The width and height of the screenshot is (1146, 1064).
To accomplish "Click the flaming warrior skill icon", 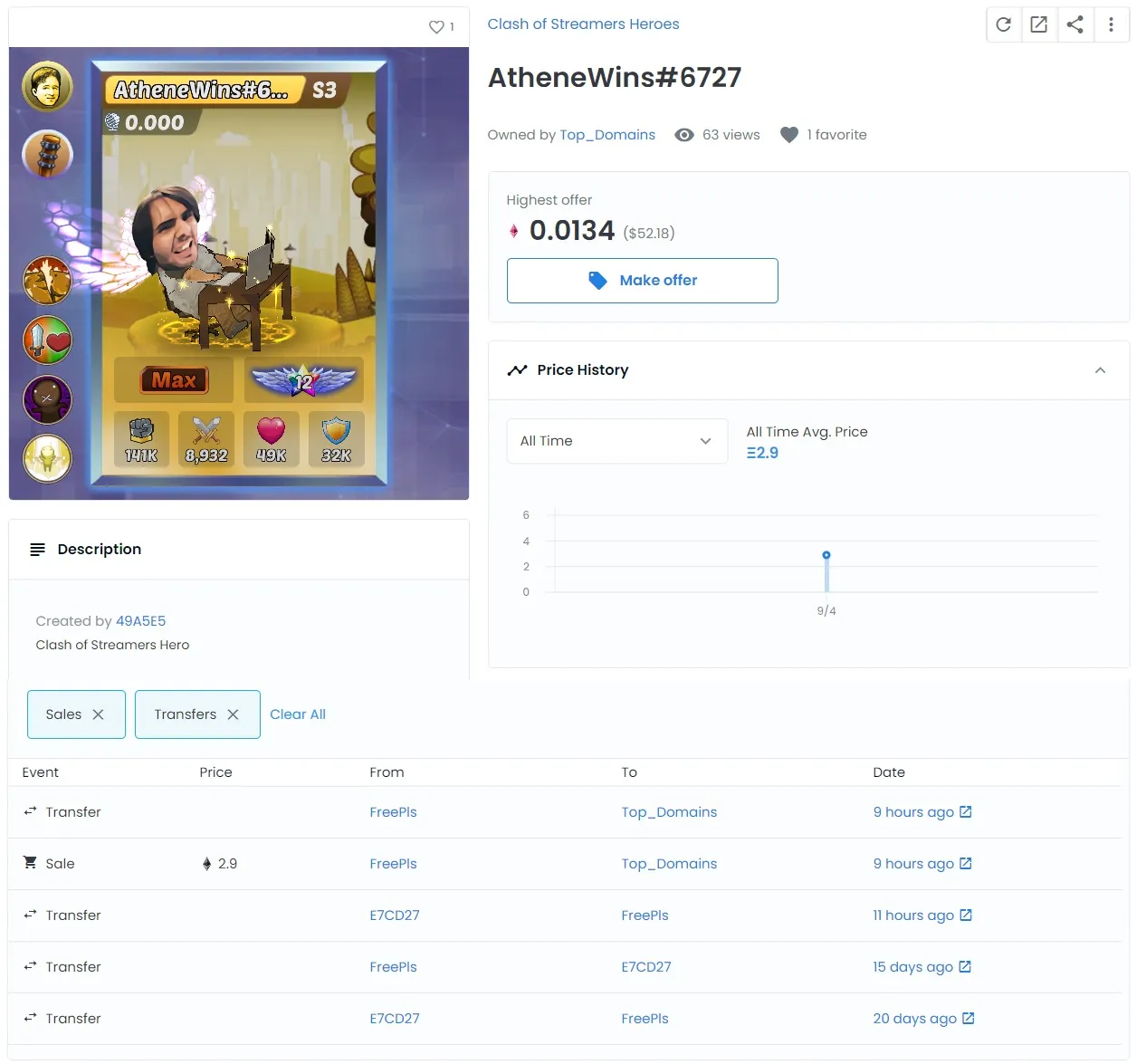I will coord(47,280).
